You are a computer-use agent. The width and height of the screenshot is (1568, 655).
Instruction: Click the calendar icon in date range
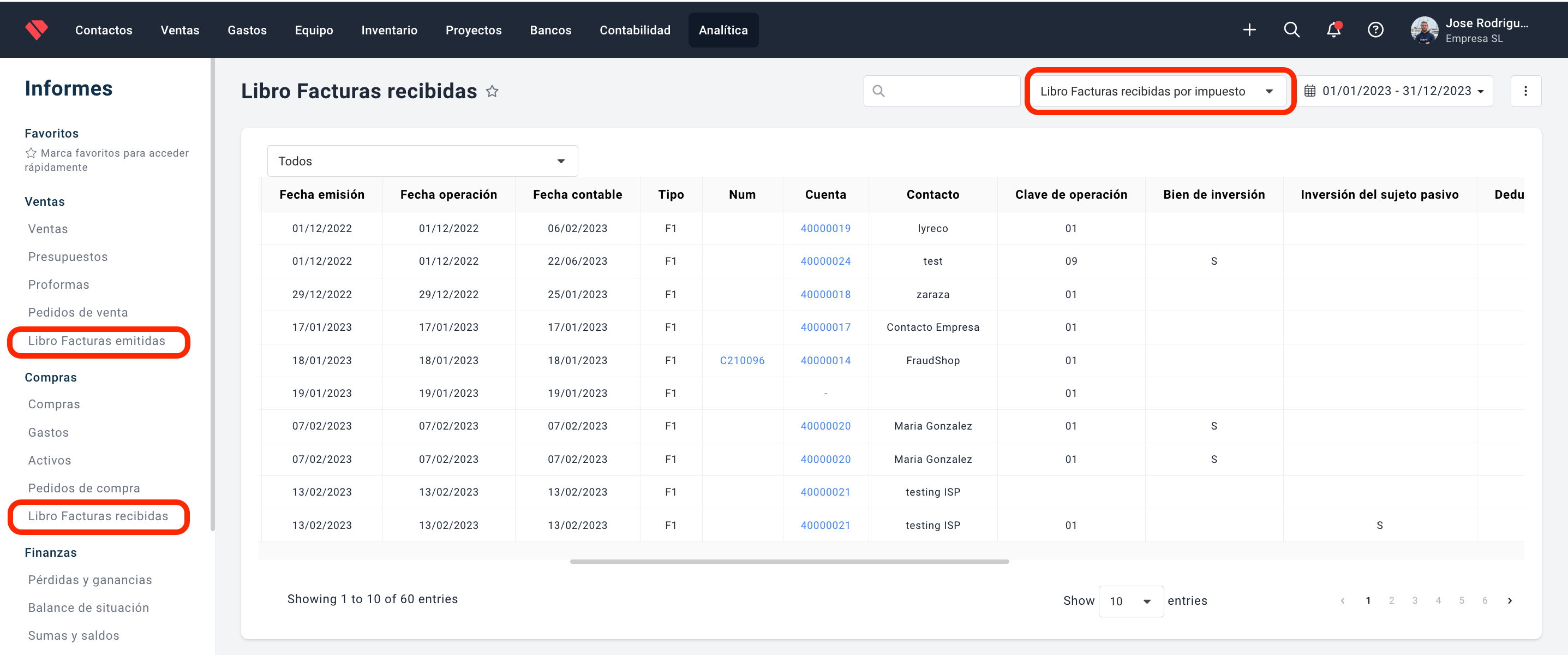(x=1310, y=91)
